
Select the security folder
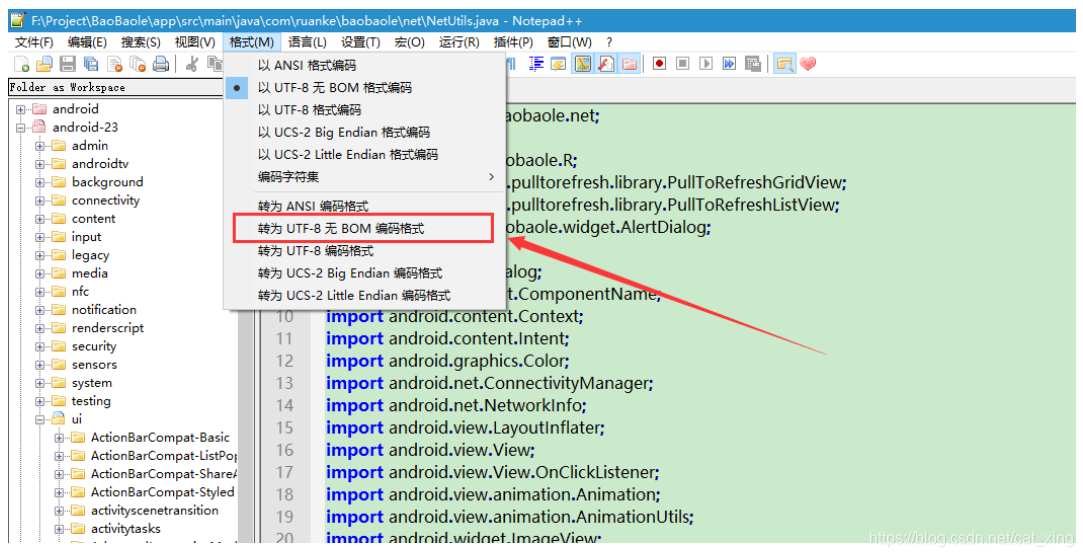coord(94,346)
